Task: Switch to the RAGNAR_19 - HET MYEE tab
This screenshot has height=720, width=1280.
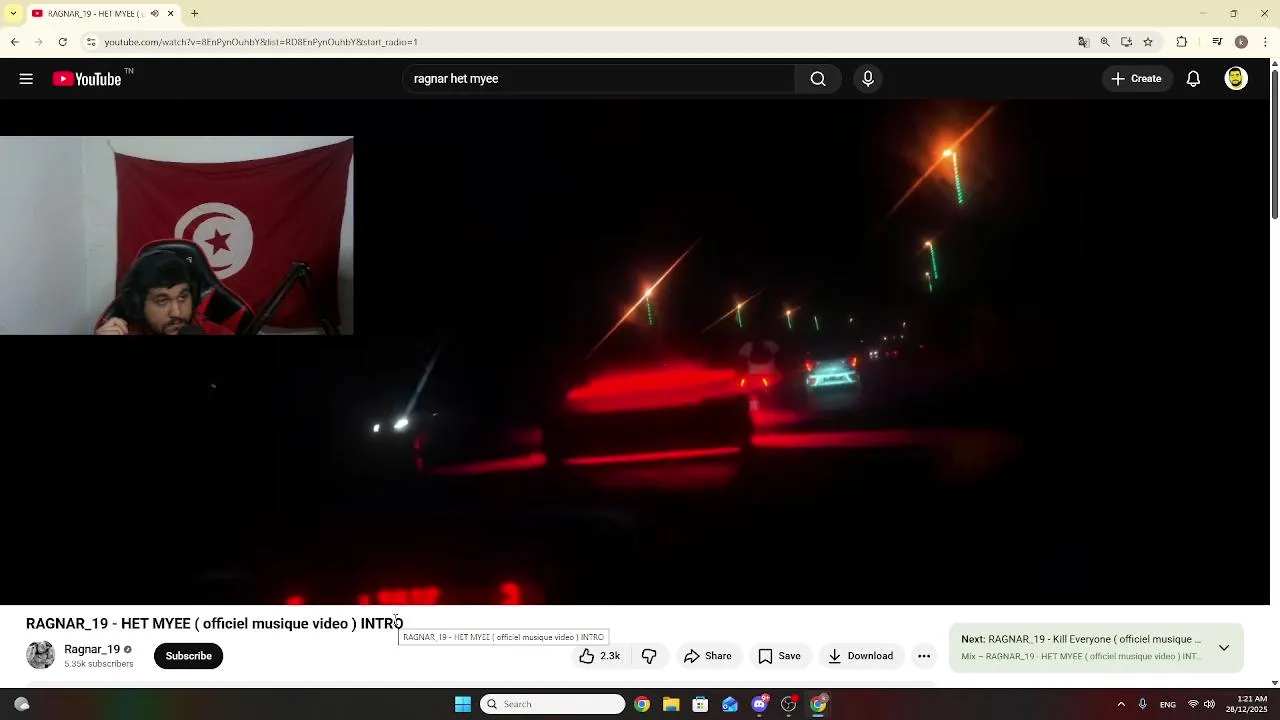Action: click(95, 14)
